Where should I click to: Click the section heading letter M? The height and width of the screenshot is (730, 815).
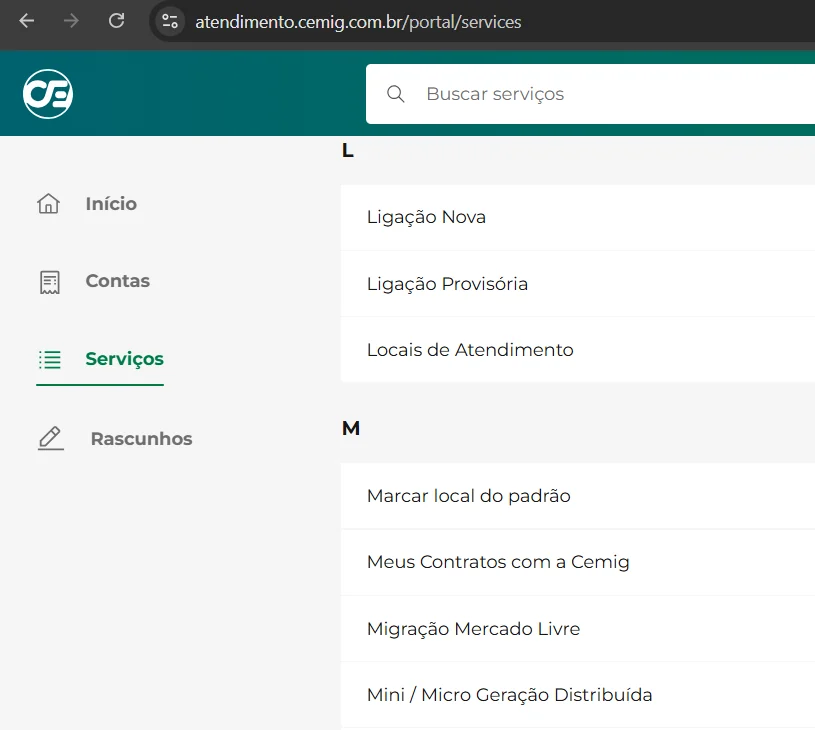[351, 428]
